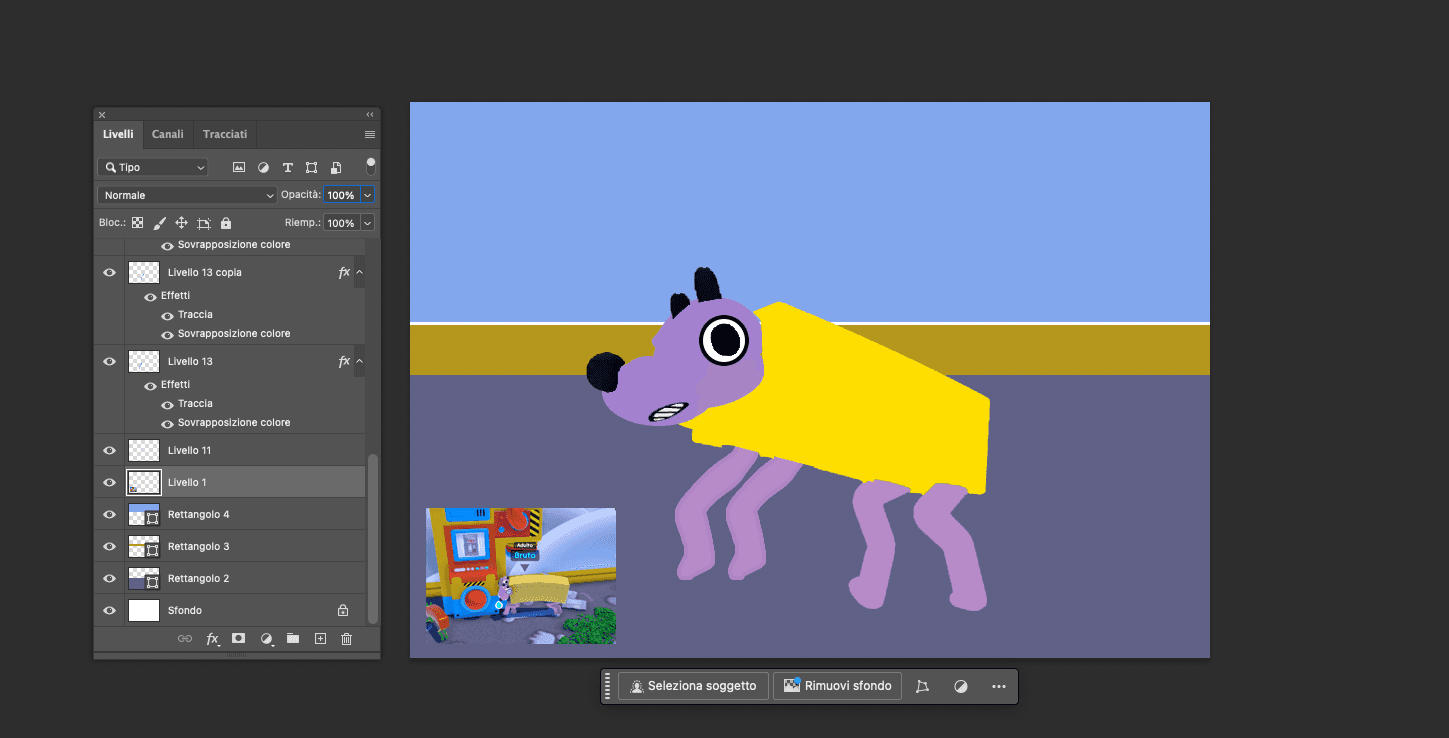The image size is (1449, 738).
Task: Switch to the Tracciati tab
Action: (225, 134)
